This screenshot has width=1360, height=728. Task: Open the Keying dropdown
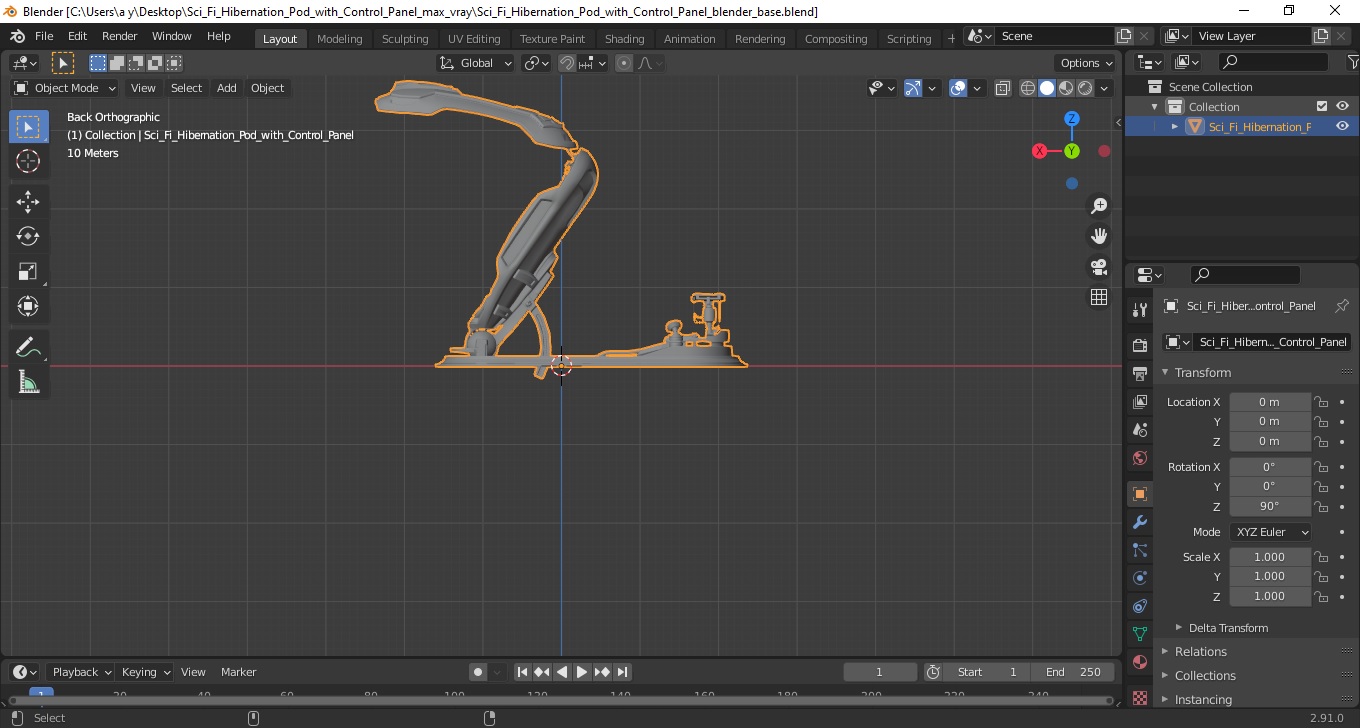pyautogui.click(x=146, y=672)
